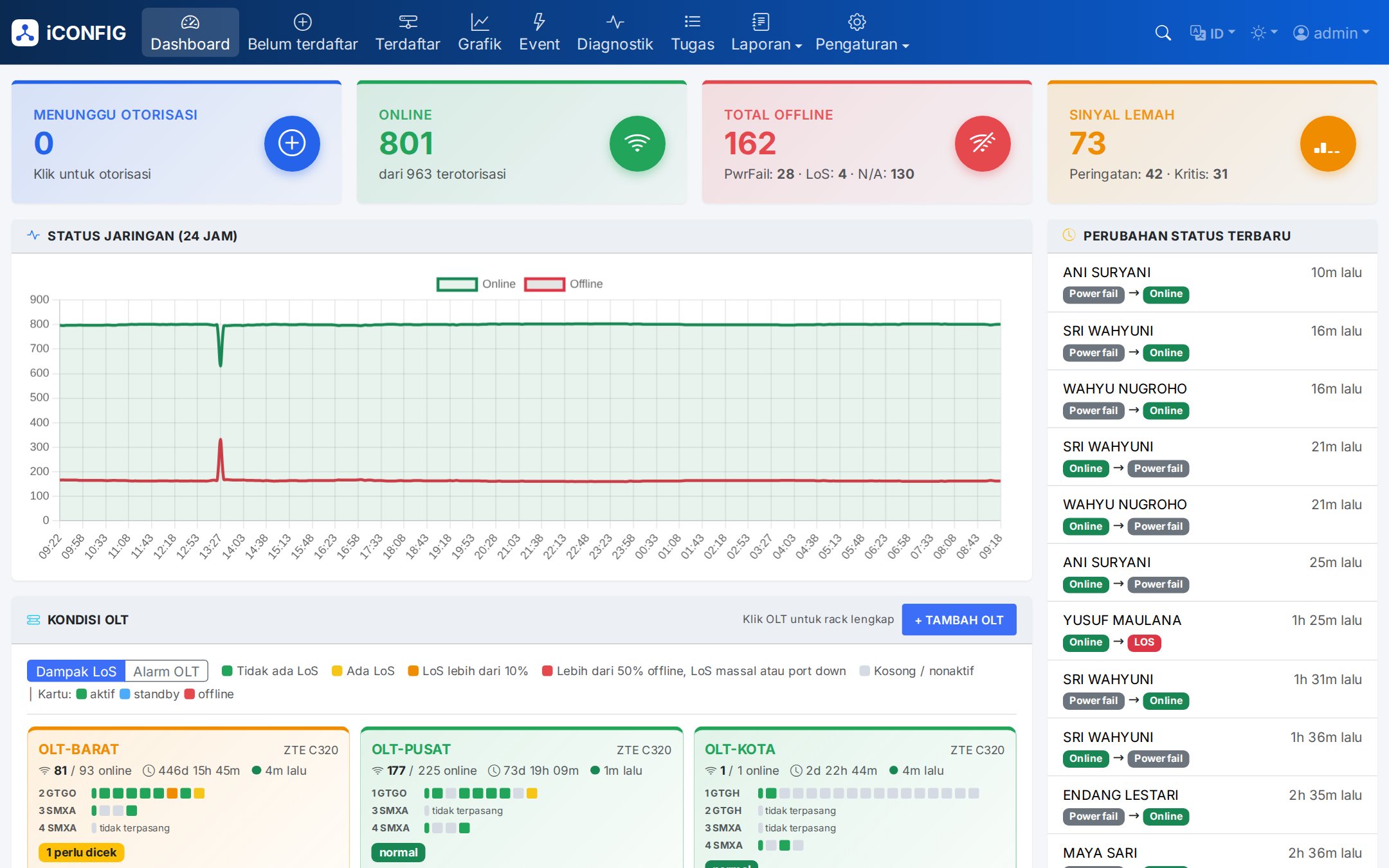Open the Sinyal Lemah card
The image size is (1389, 868).
[1212, 143]
